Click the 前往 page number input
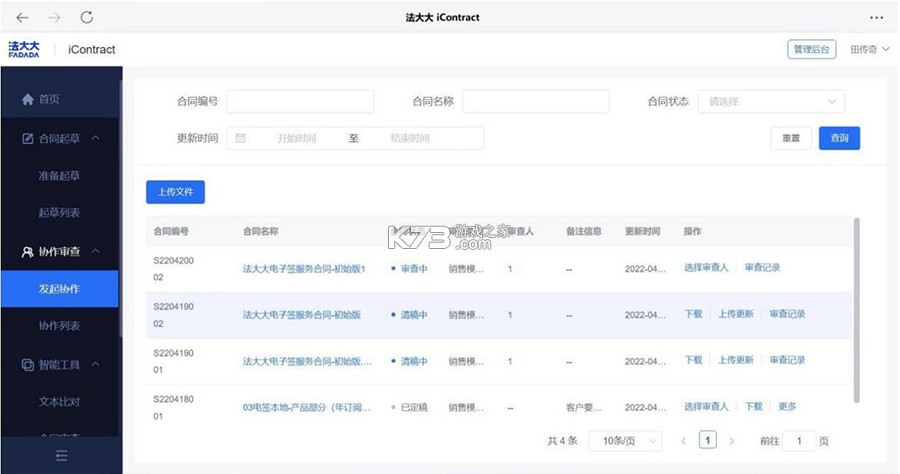 point(799,441)
